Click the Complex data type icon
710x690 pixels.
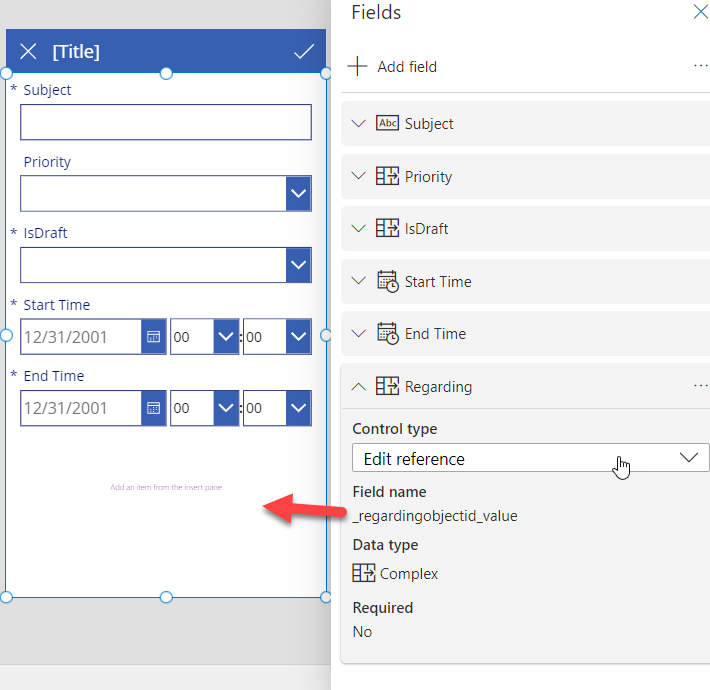point(364,573)
